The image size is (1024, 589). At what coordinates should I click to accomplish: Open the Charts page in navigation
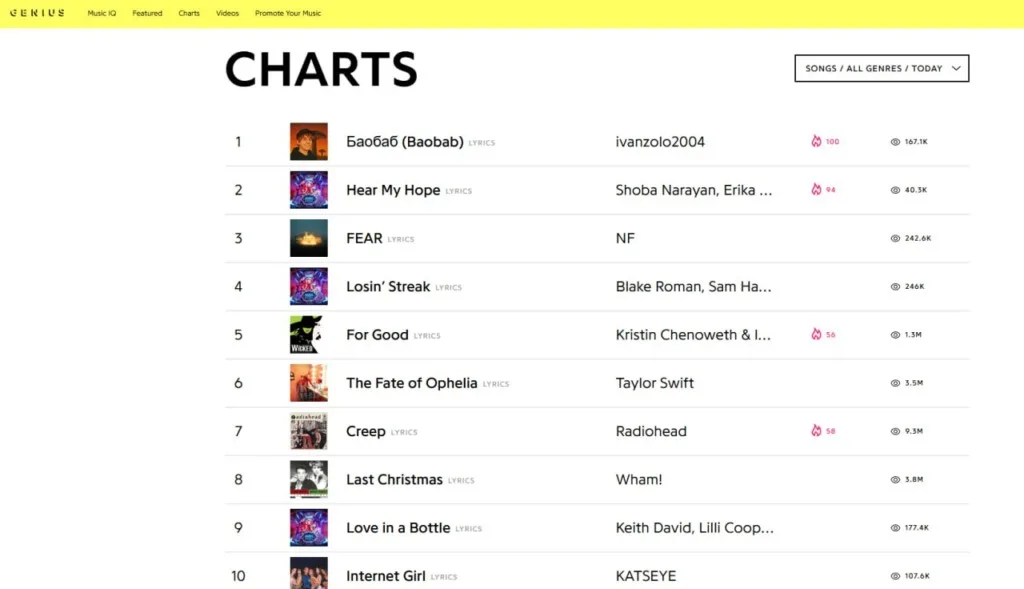tap(189, 14)
